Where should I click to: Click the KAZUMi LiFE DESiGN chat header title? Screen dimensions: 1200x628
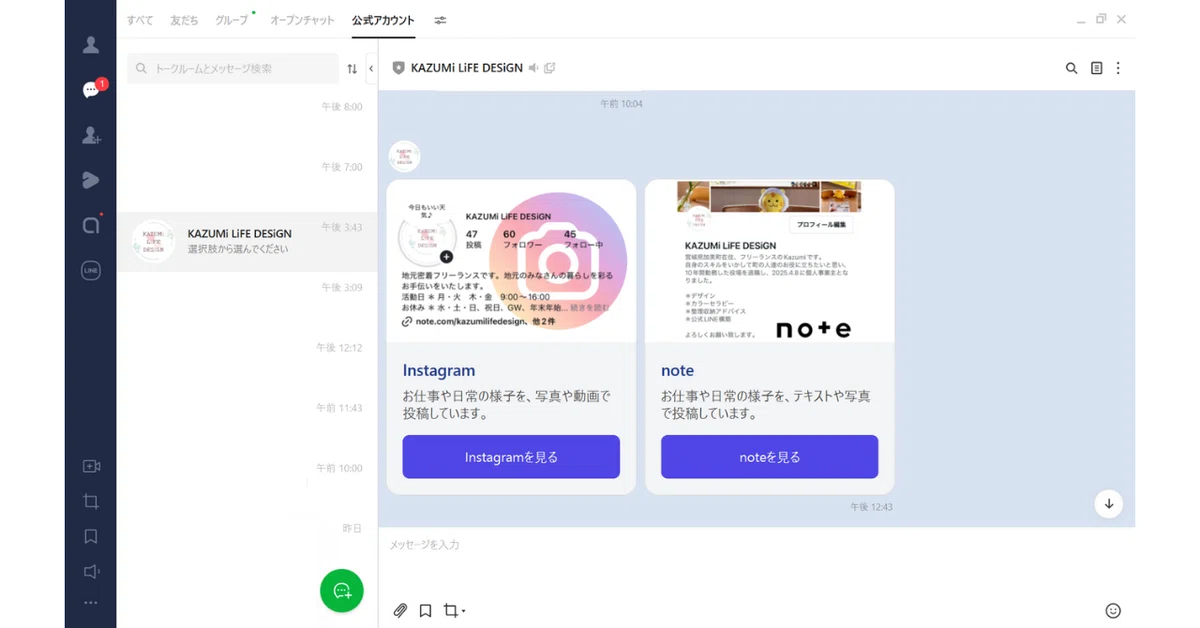click(x=467, y=68)
